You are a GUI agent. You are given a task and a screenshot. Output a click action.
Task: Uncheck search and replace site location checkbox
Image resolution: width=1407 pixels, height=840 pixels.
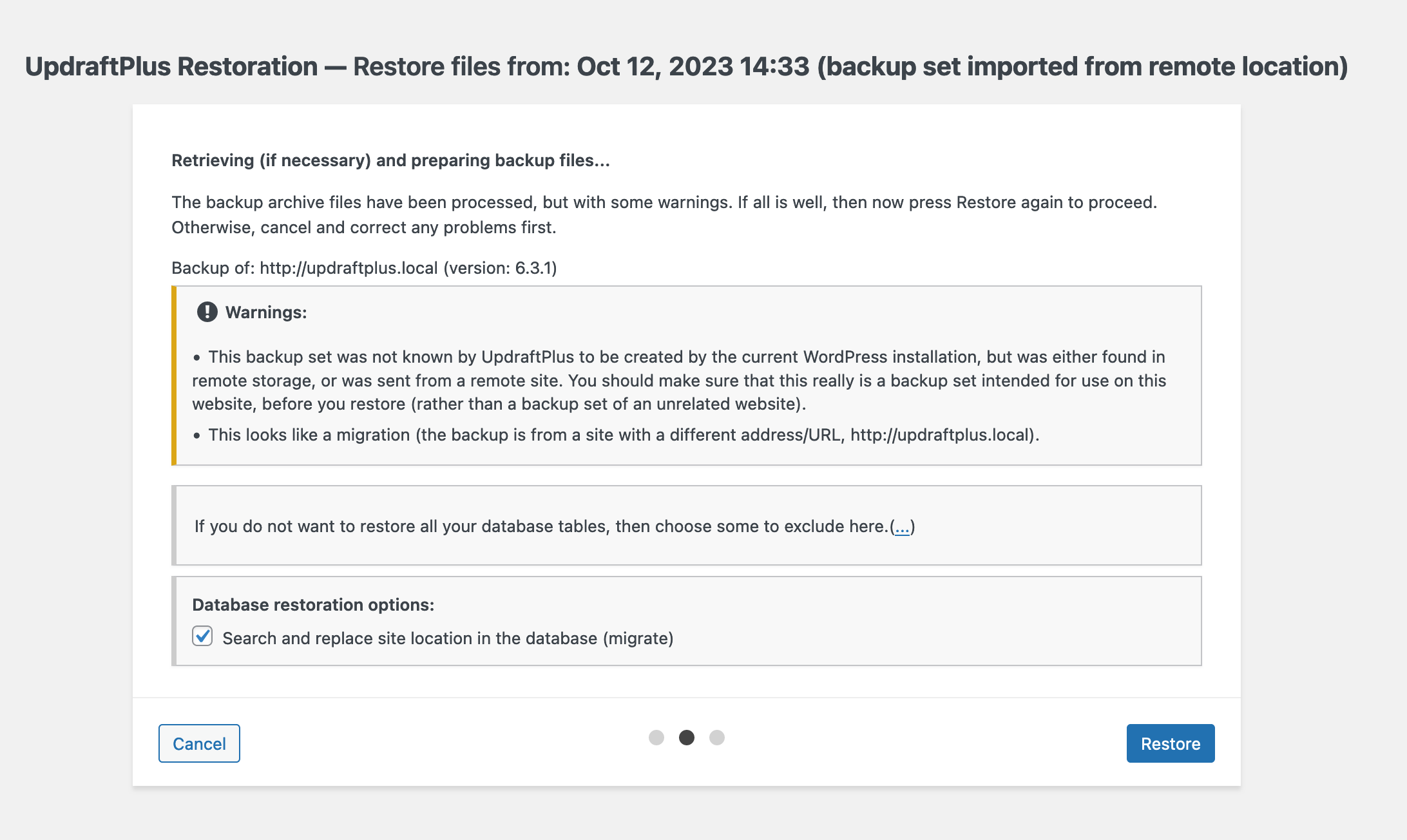pos(202,636)
